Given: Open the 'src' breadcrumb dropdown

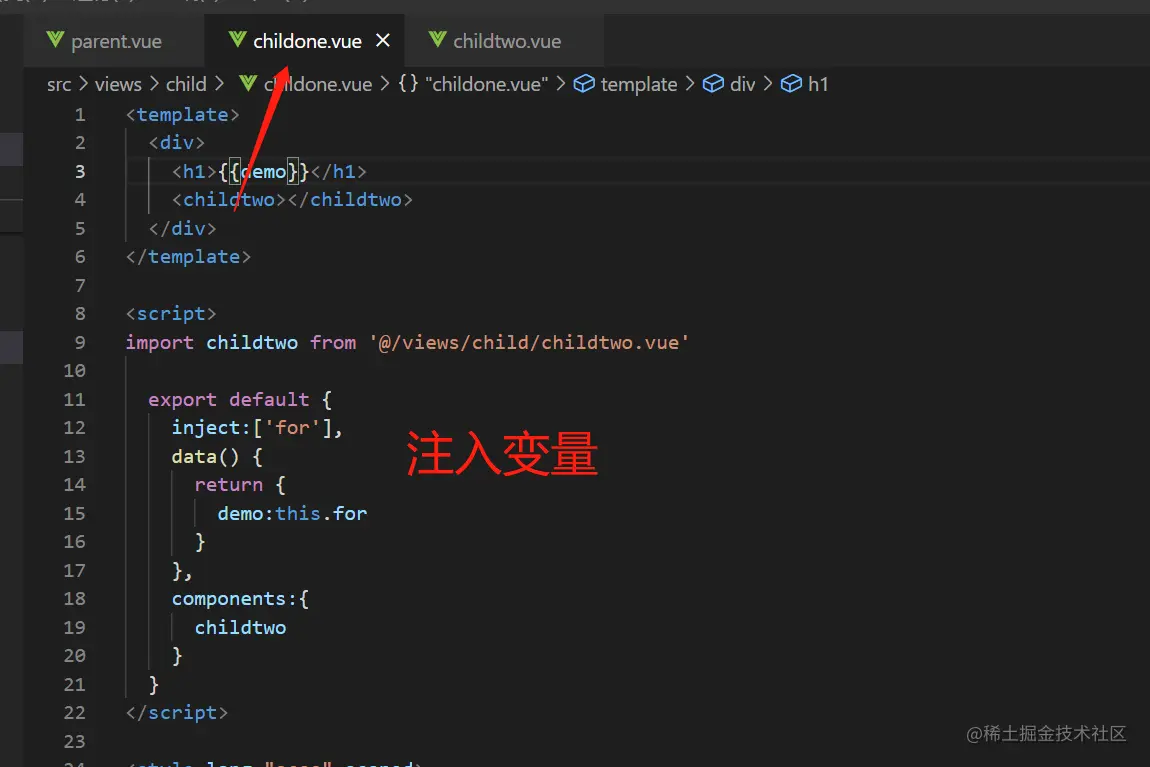Looking at the screenshot, I should (58, 84).
